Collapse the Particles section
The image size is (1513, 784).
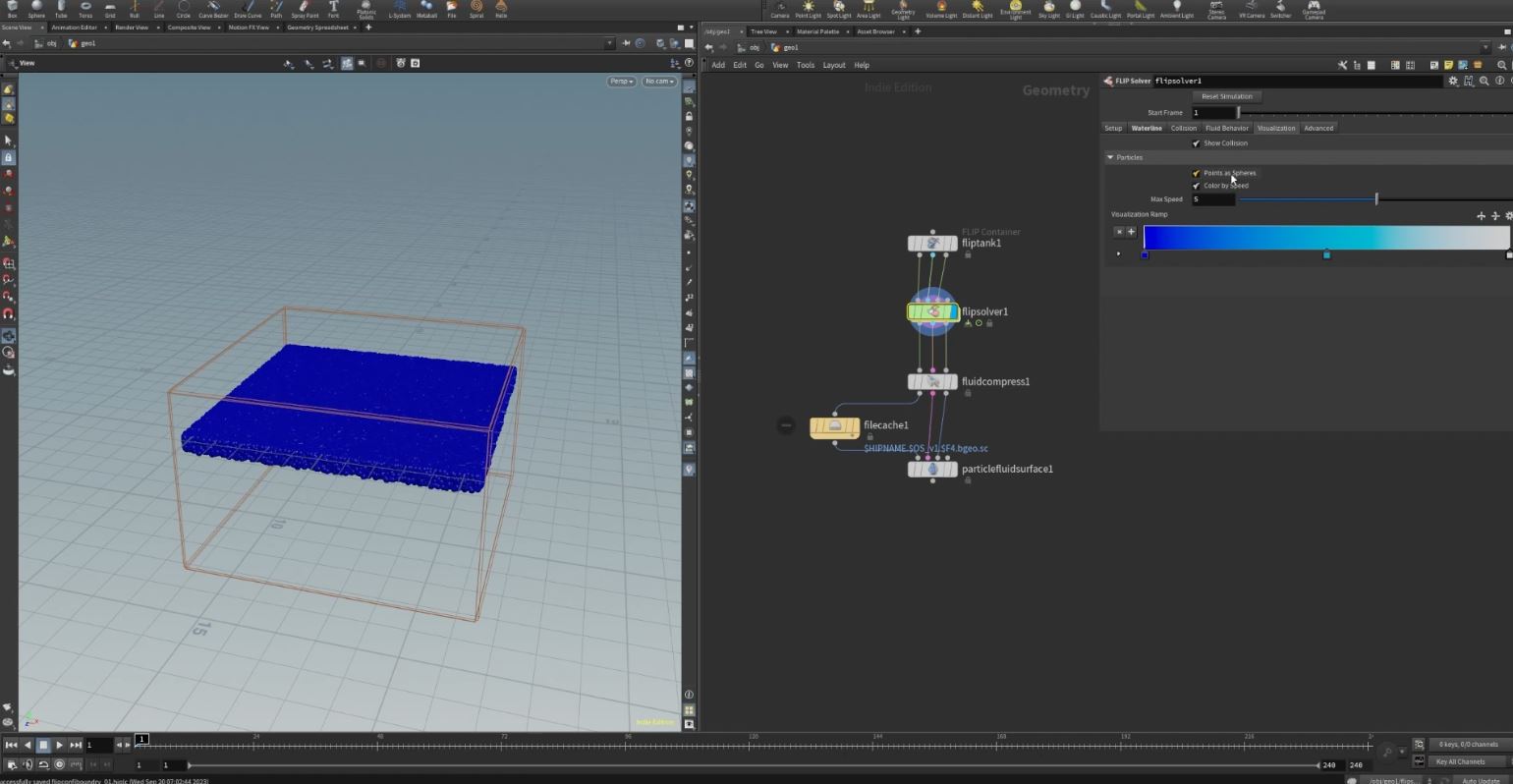coord(1110,157)
